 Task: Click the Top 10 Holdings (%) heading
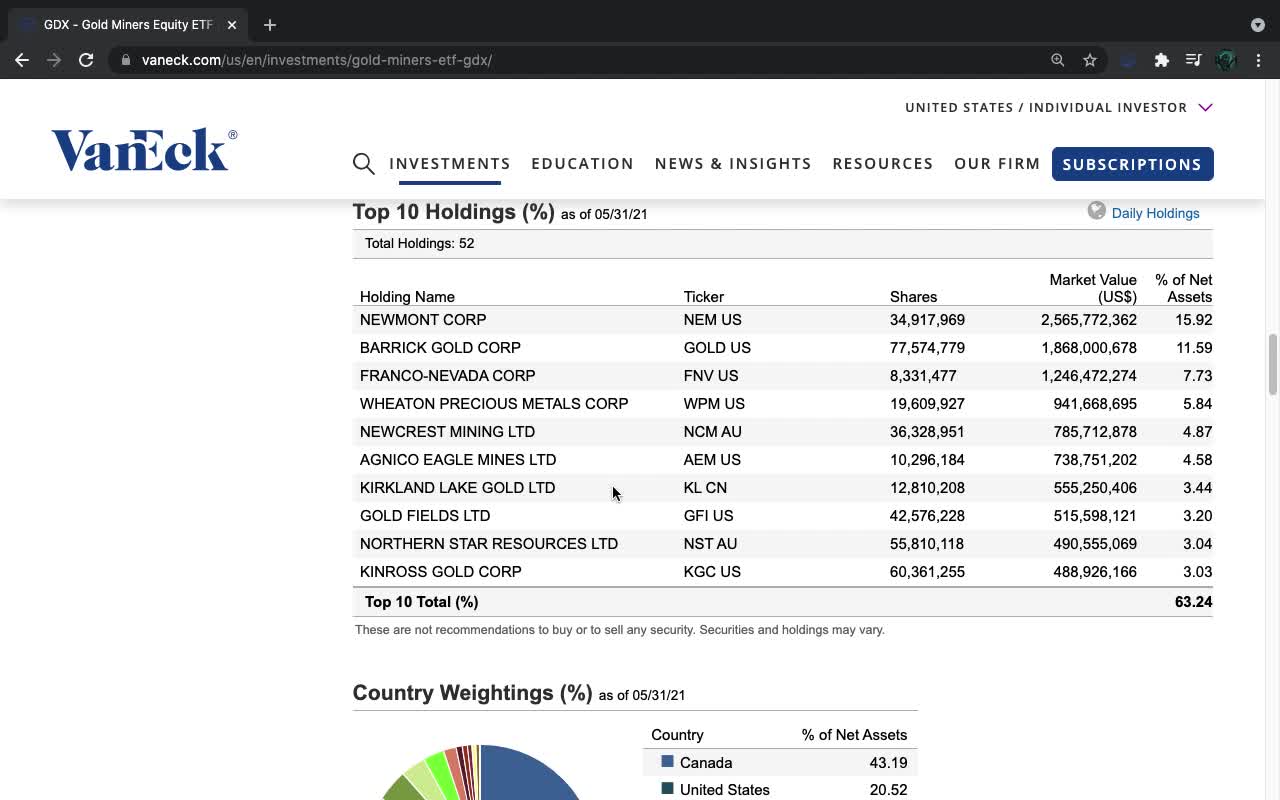[x=454, y=212]
